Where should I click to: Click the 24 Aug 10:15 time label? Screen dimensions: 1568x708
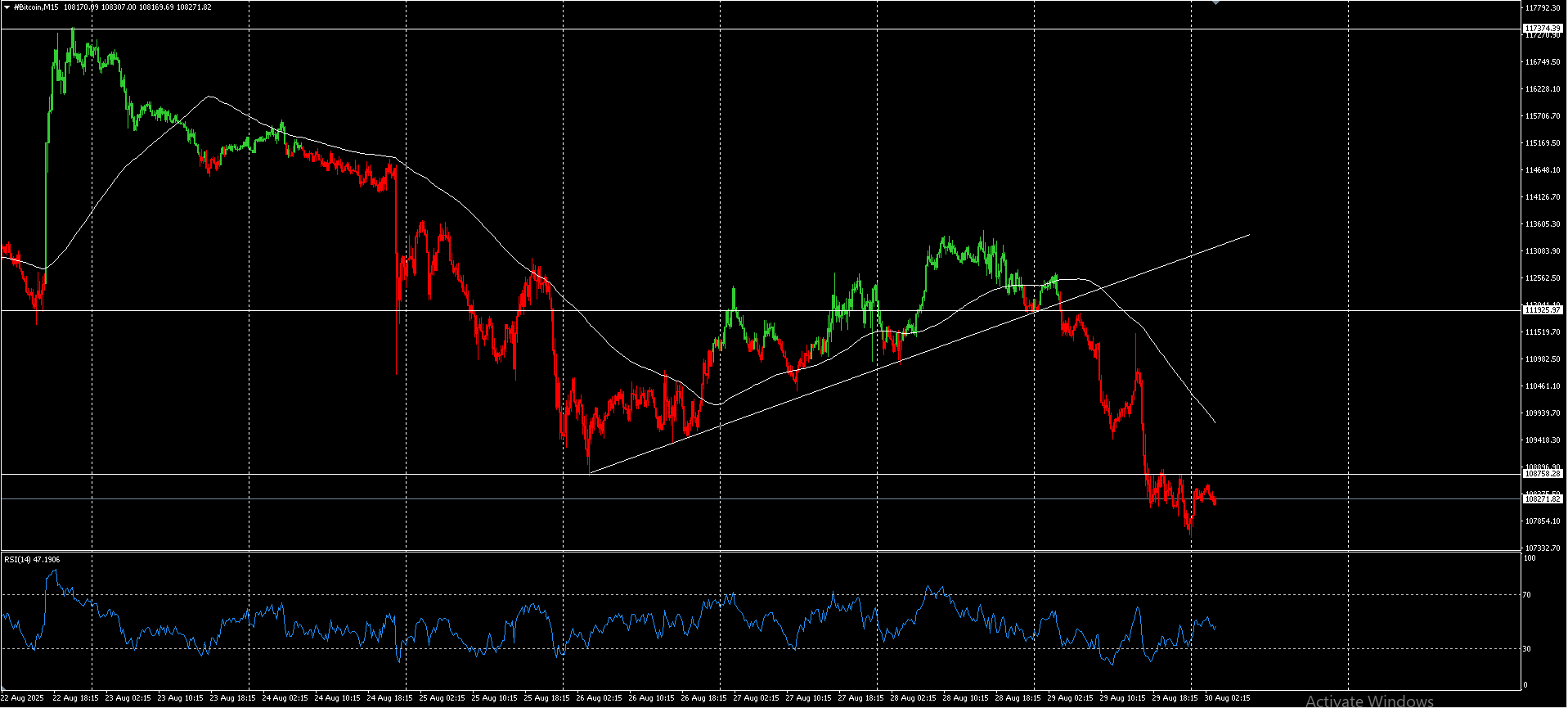(337, 698)
